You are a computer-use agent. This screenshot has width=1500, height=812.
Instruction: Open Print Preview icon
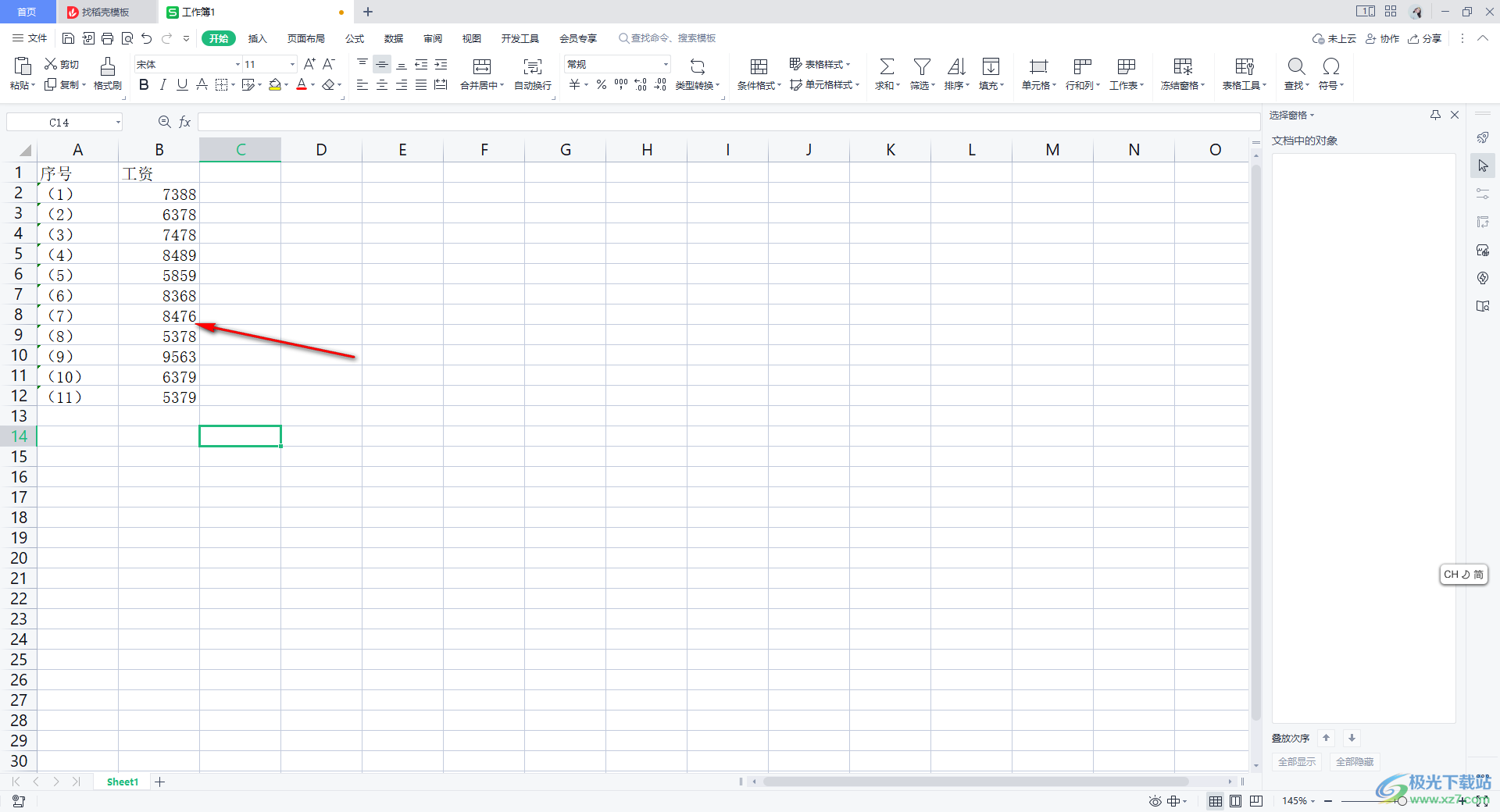(127, 38)
